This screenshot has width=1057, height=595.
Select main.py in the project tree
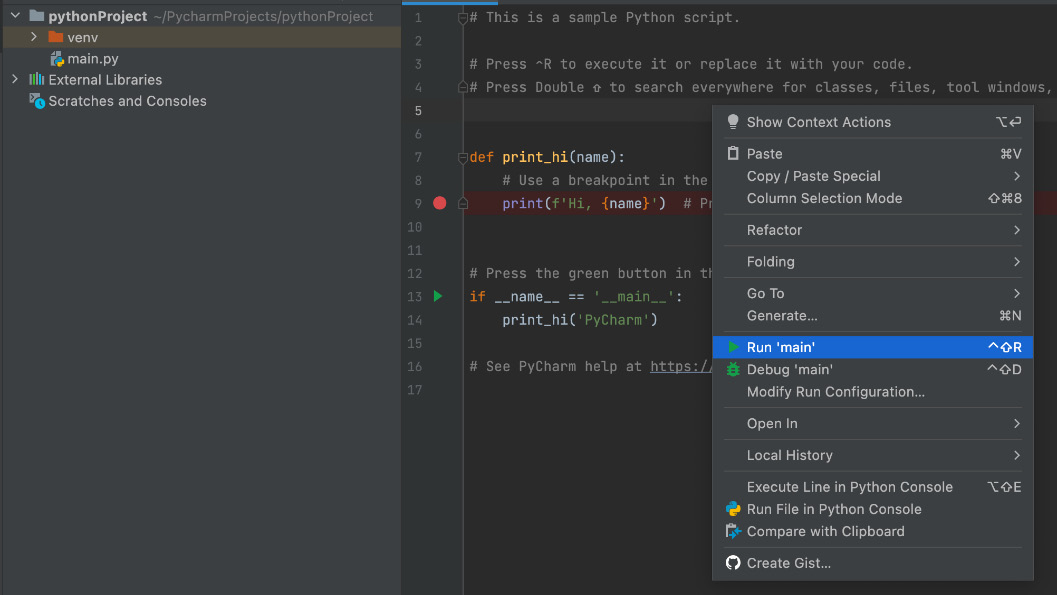tap(93, 59)
